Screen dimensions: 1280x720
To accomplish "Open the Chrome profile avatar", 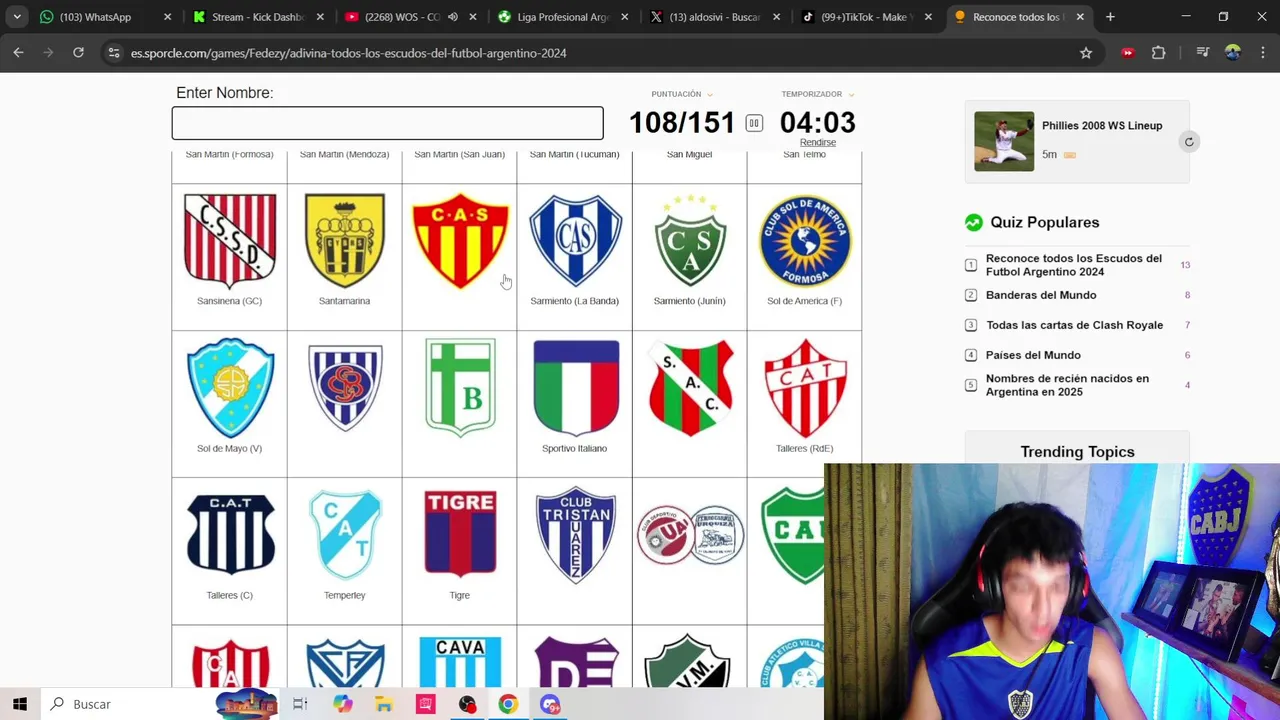I will [x=1232, y=53].
